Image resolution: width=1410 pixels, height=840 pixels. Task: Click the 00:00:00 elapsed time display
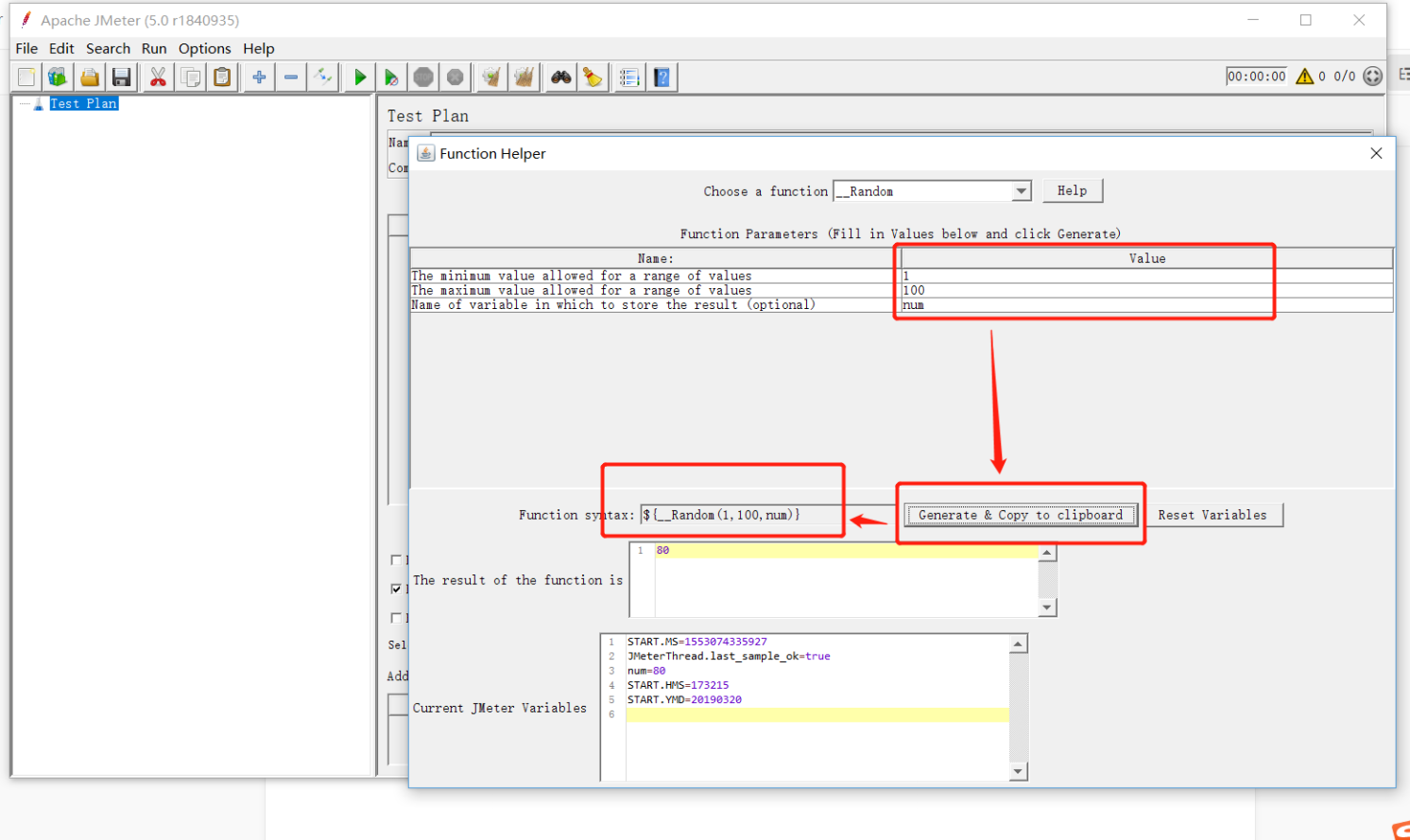pos(1256,77)
